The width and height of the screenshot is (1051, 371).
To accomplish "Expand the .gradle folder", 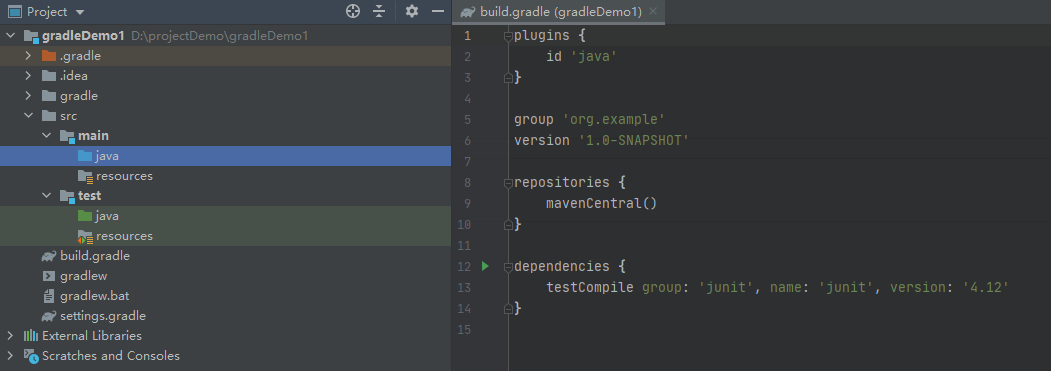I will (x=28, y=56).
